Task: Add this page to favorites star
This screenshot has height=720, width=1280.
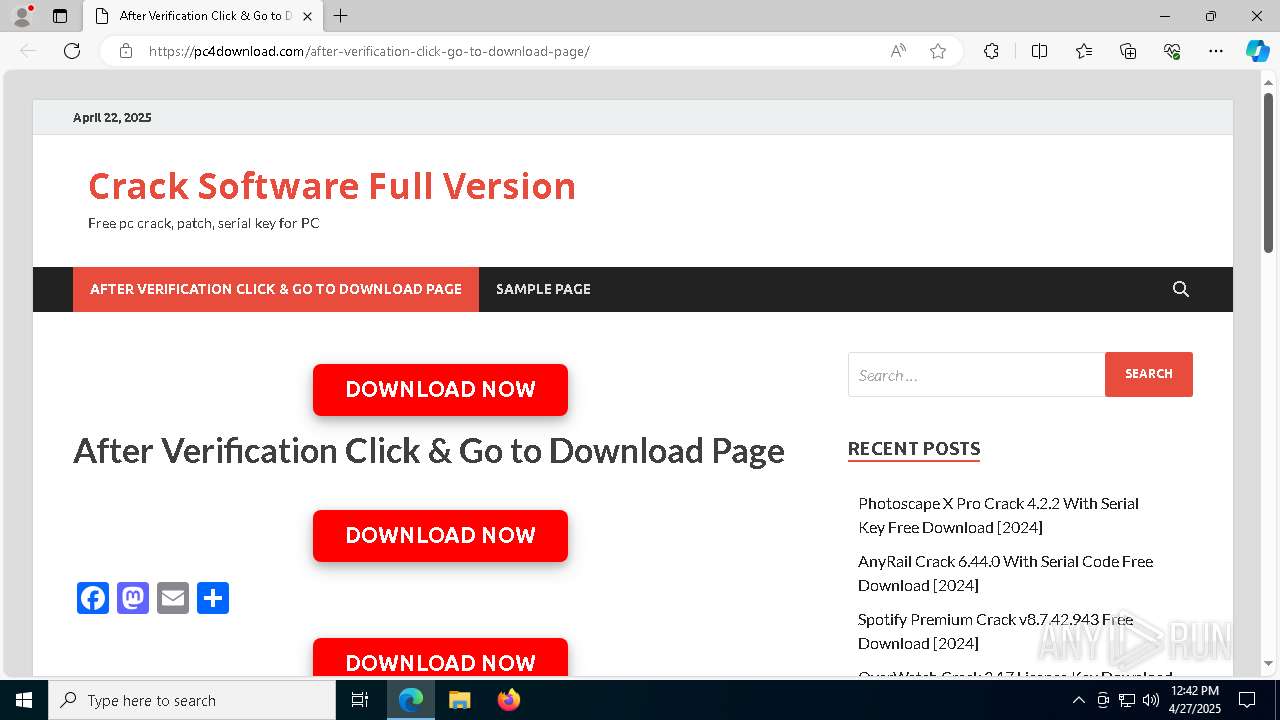Action: pos(938,51)
